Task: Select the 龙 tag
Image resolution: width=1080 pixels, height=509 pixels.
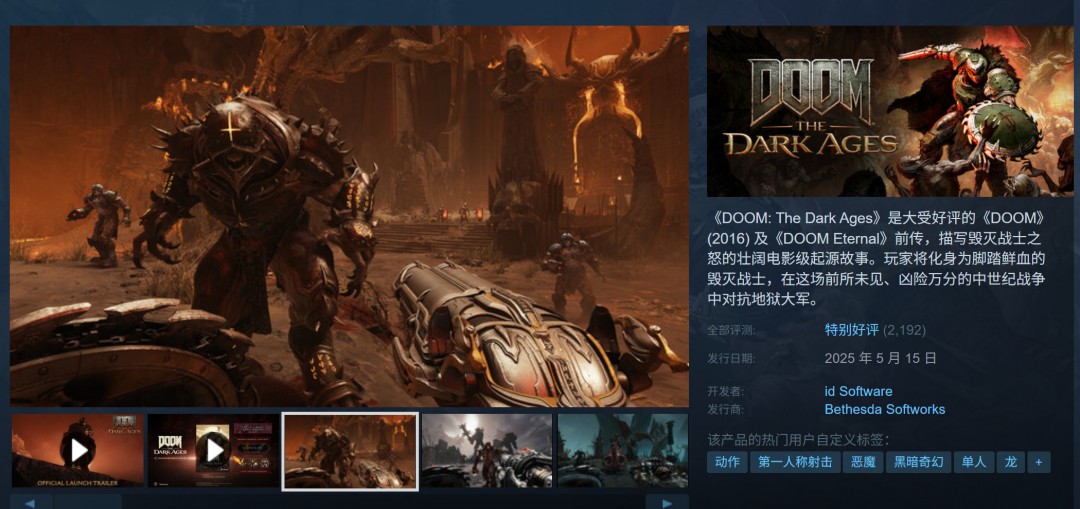Action: coord(1011,462)
